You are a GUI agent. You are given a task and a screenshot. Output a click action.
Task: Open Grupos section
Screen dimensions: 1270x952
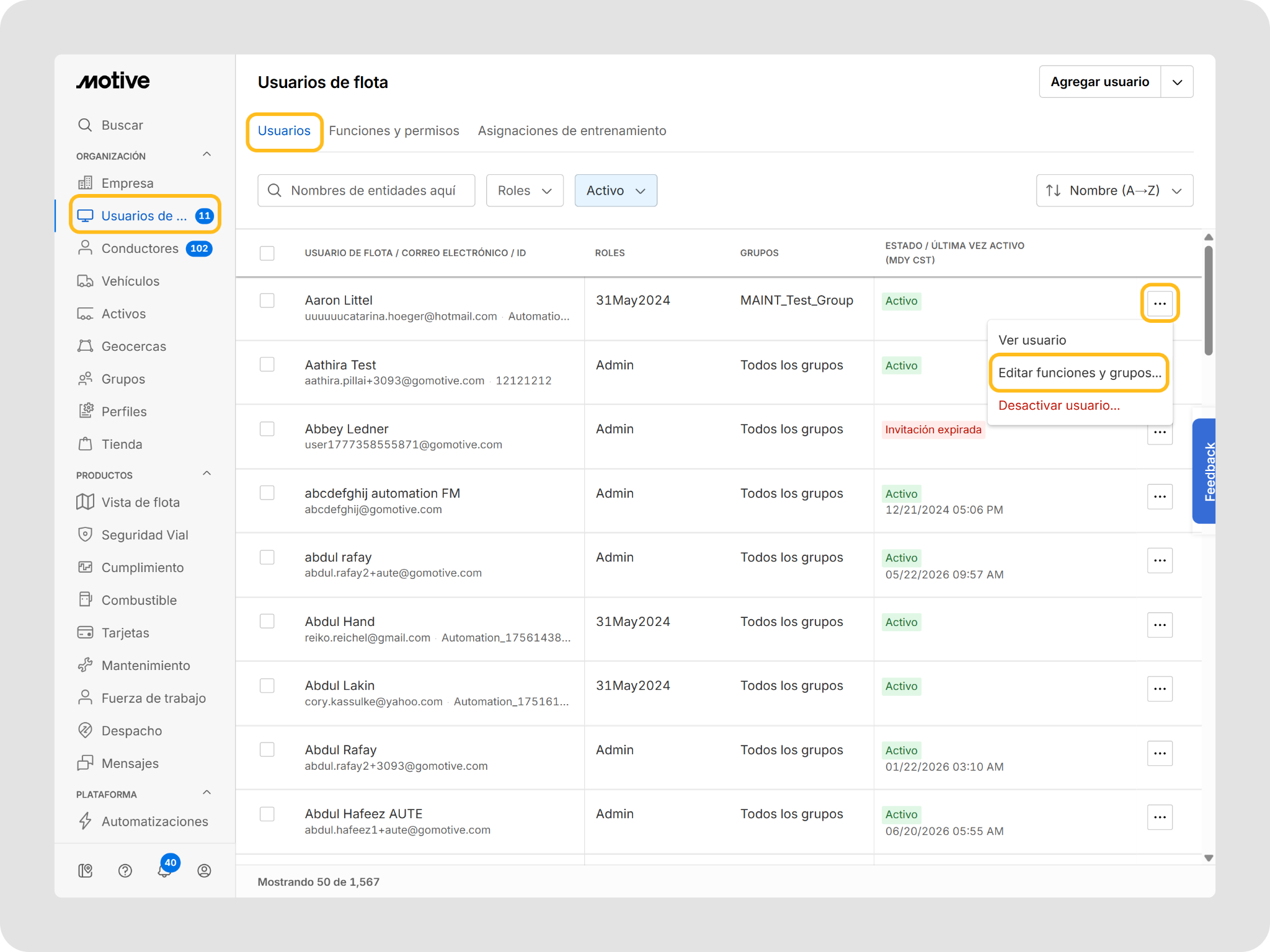point(111,379)
